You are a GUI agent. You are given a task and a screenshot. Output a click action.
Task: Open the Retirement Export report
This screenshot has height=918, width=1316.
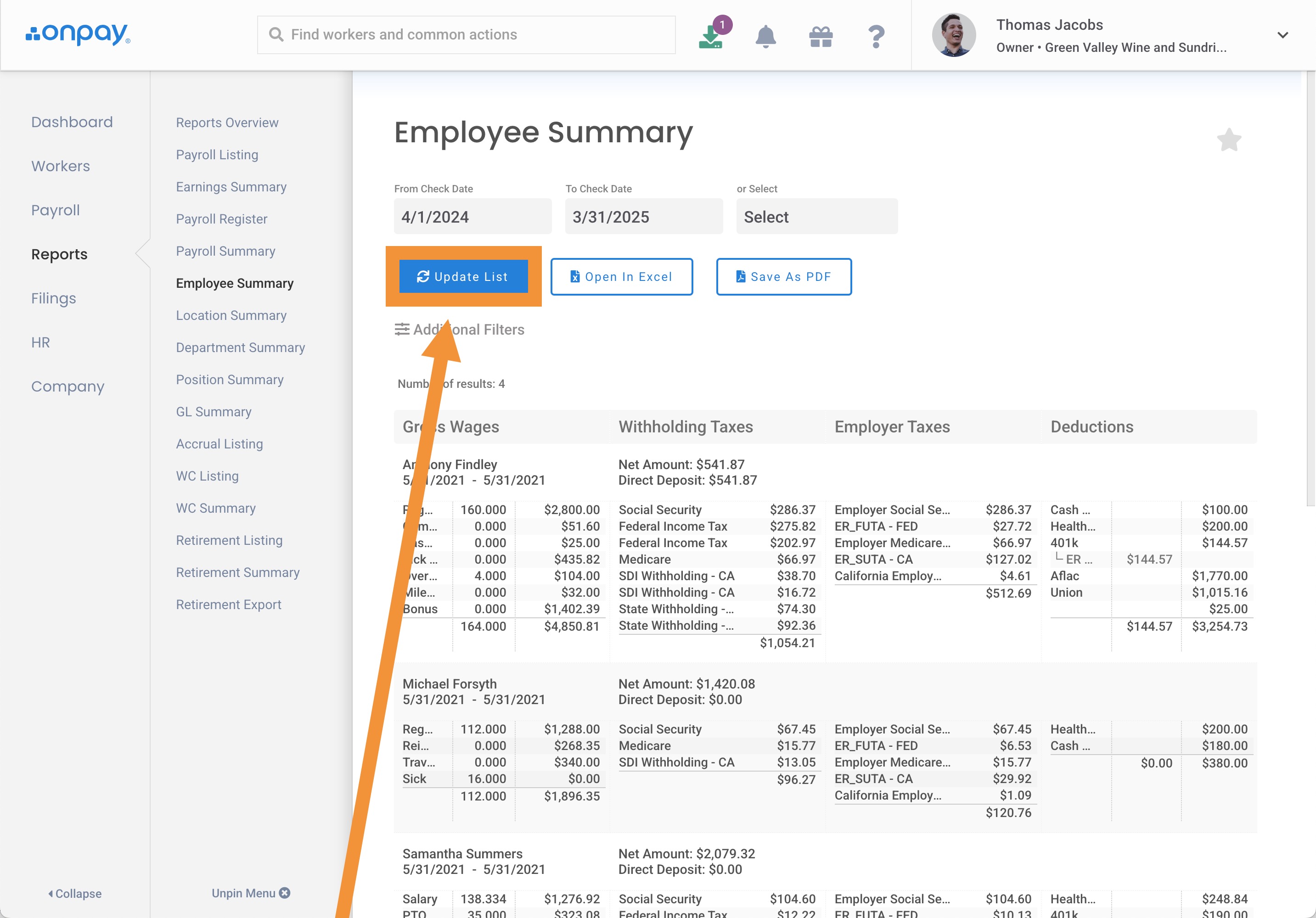click(228, 604)
